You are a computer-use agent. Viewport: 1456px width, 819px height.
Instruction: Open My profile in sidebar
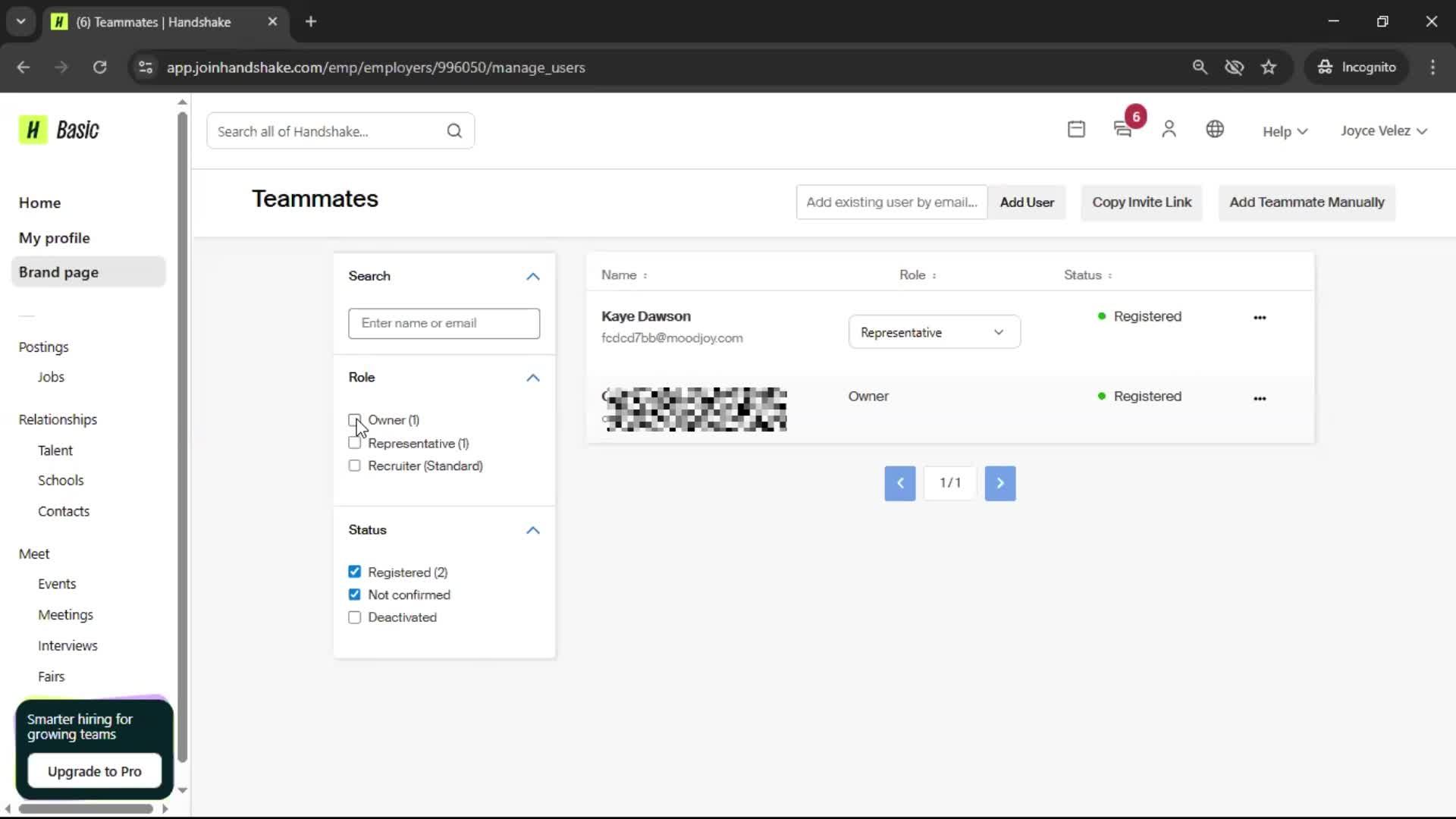pyautogui.click(x=55, y=238)
